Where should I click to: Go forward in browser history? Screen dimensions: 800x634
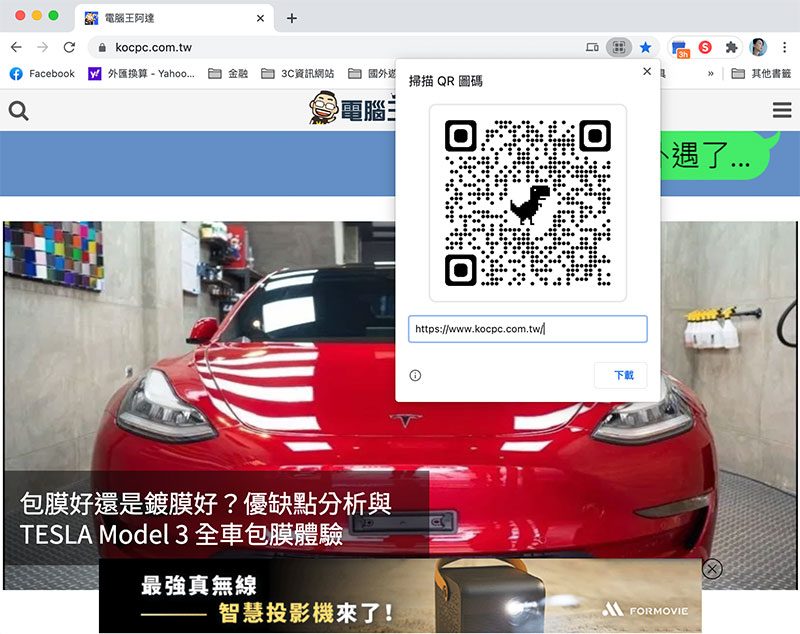coord(43,47)
